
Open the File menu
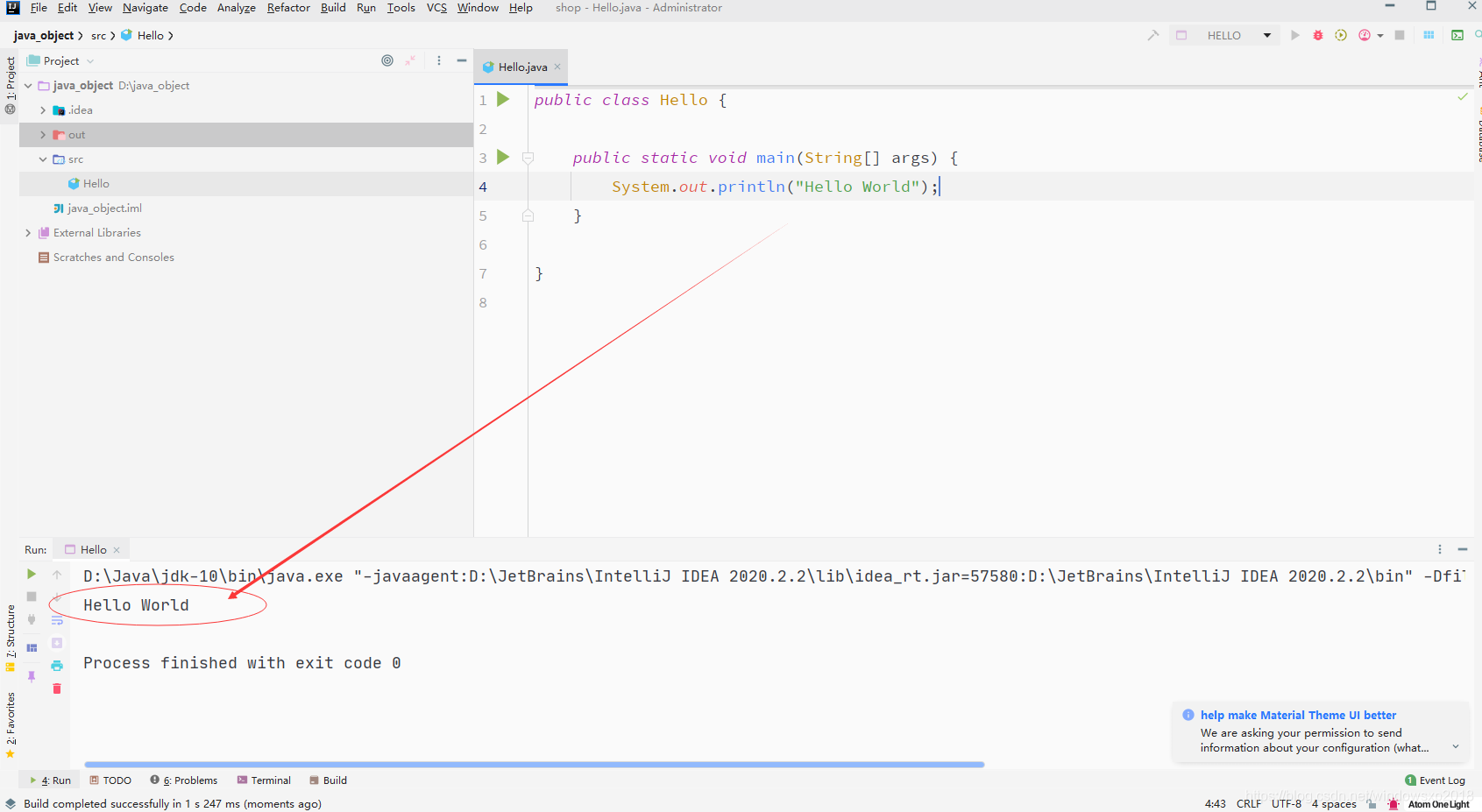pyautogui.click(x=39, y=8)
